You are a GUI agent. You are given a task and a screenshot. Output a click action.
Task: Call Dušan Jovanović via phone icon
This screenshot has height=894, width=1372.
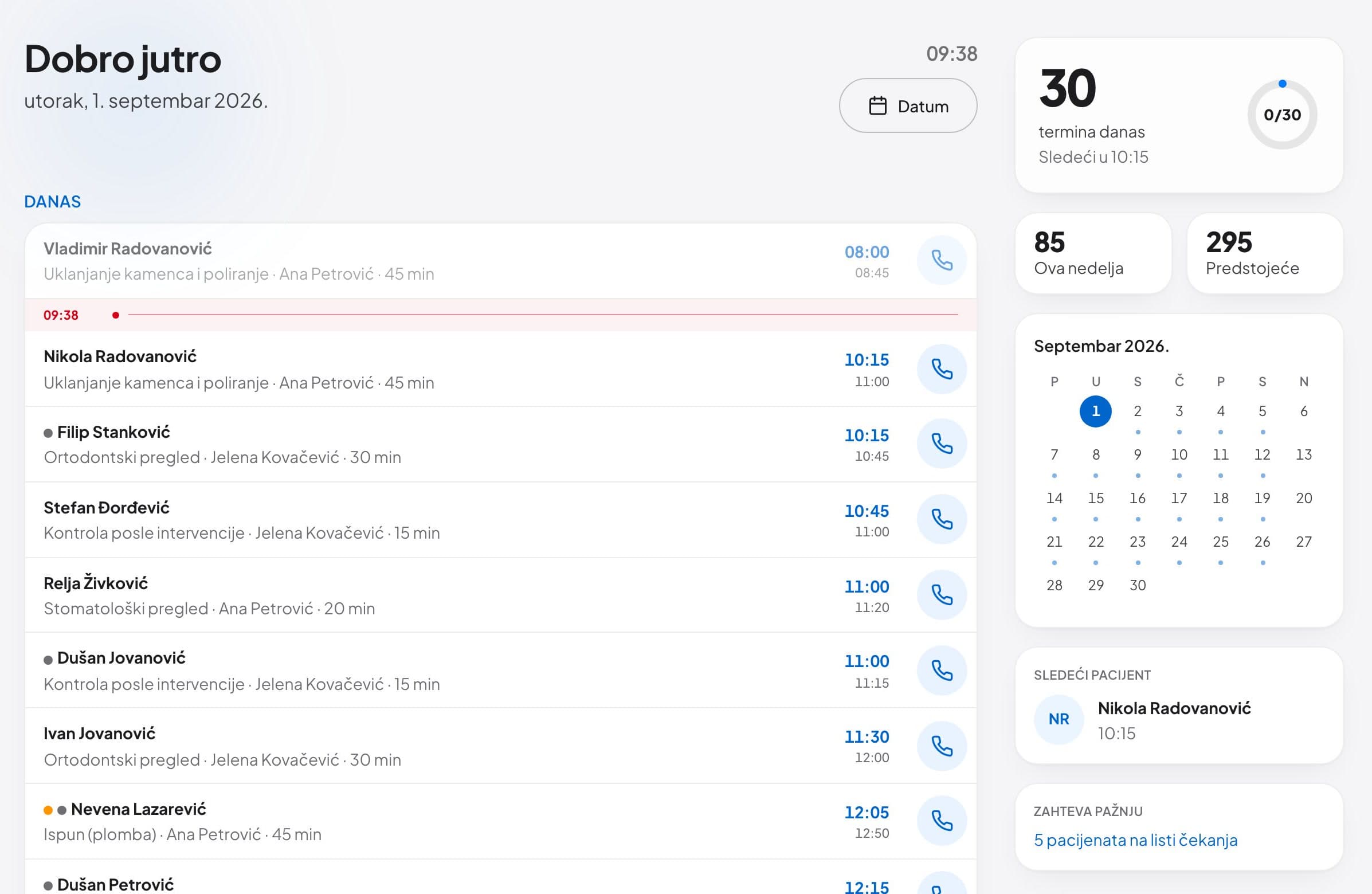(x=942, y=670)
